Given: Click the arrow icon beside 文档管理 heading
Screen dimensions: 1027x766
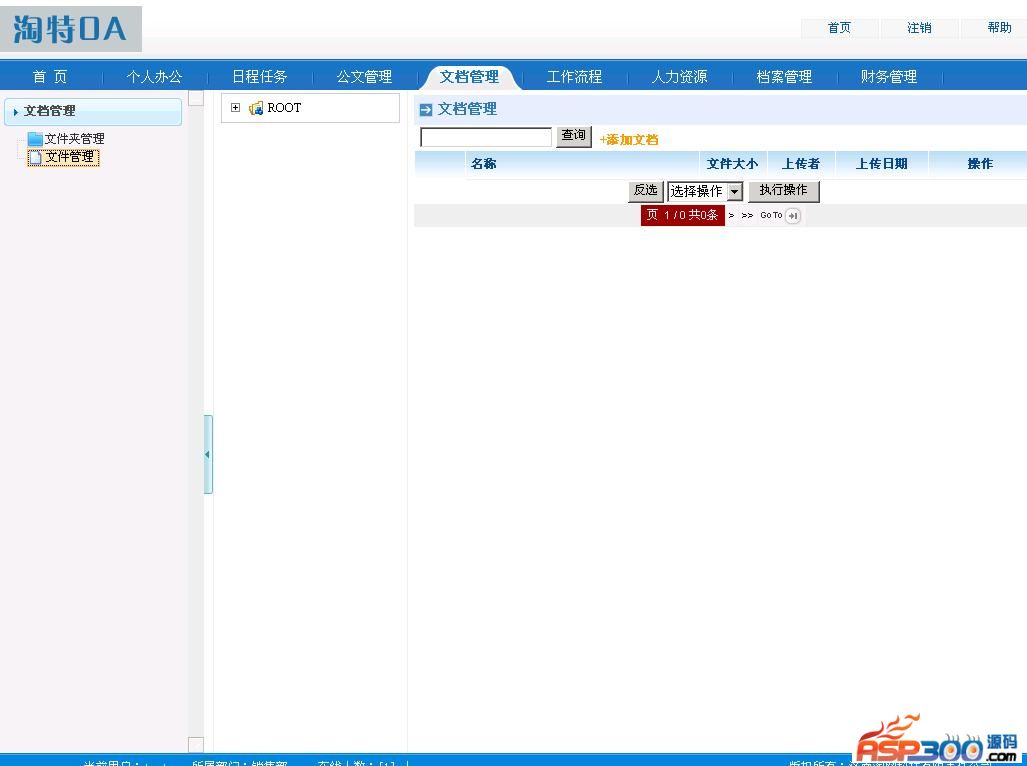Looking at the screenshot, I should click(426, 109).
